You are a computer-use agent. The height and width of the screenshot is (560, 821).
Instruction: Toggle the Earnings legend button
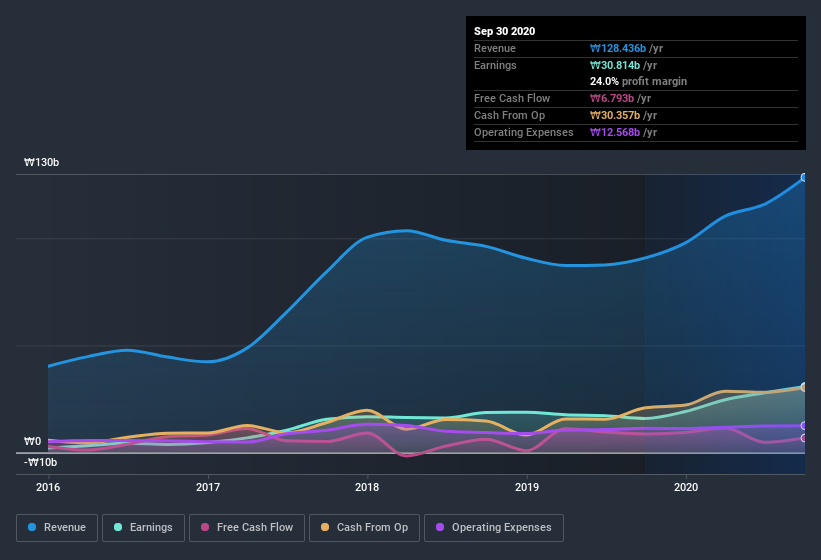(x=143, y=528)
